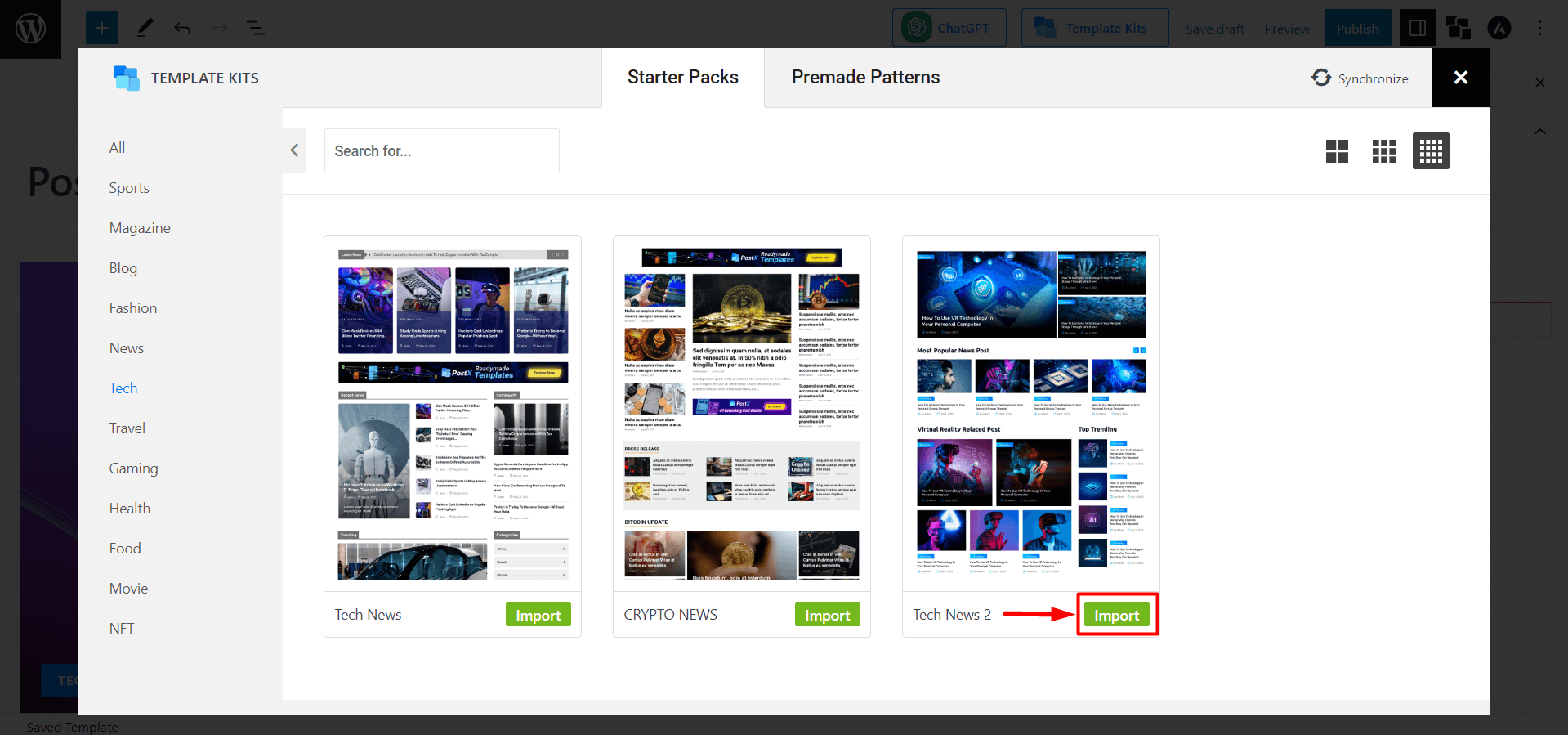Open the block inserter plus button

102,29
